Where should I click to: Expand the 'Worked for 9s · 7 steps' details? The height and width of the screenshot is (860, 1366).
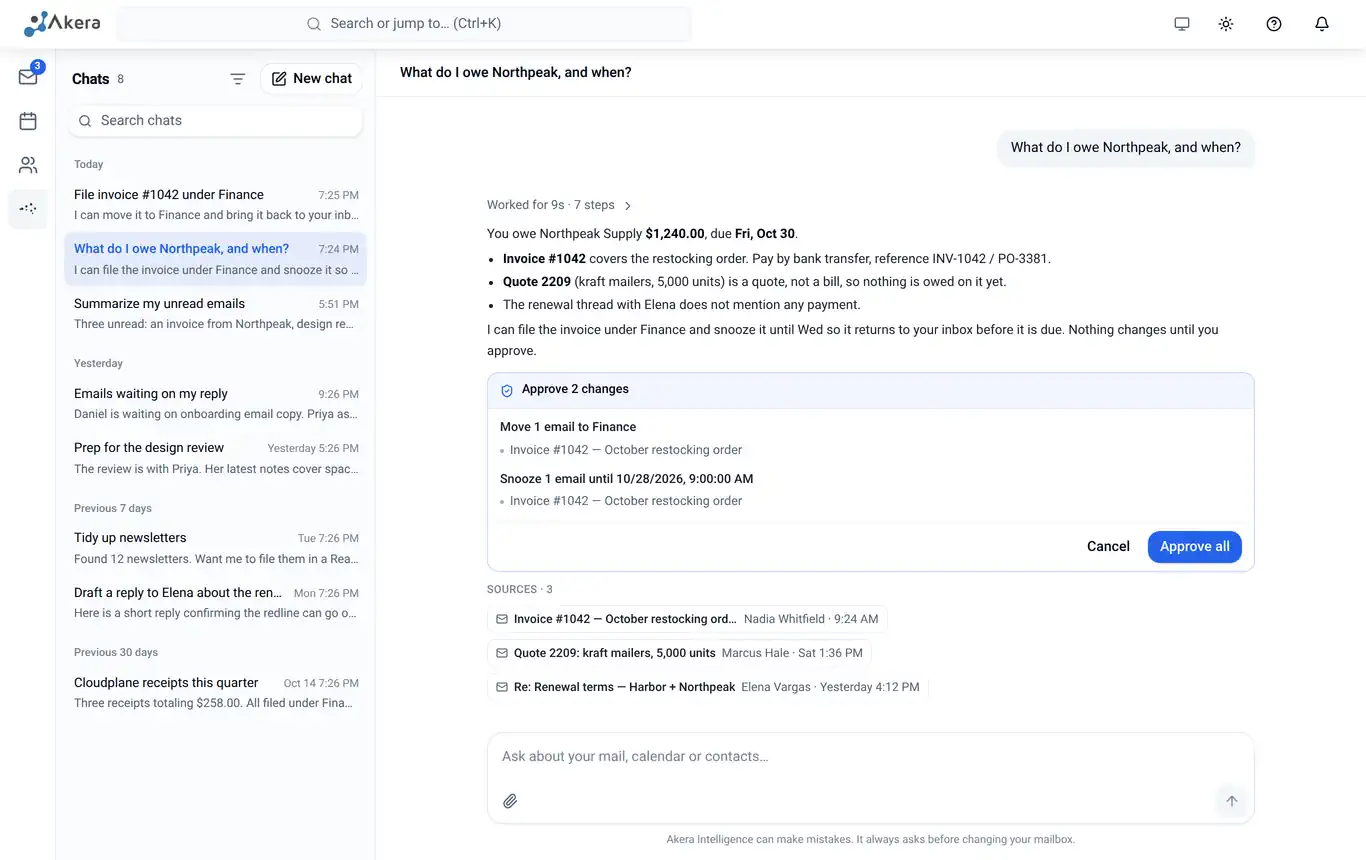click(559, 205)
